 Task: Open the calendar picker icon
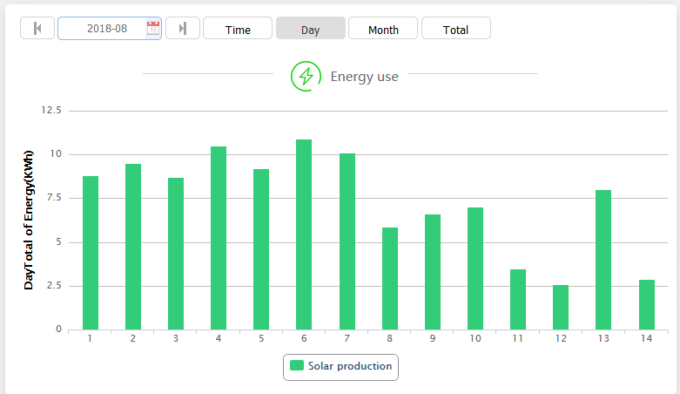(x=153, y=29)
